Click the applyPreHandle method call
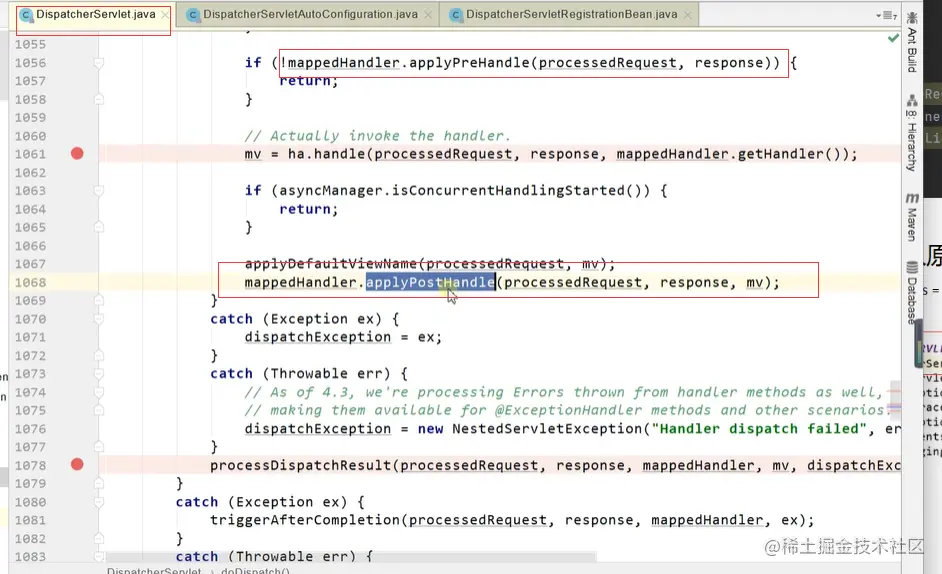Viewport: 942px width, 574px height. click(469, 63)
